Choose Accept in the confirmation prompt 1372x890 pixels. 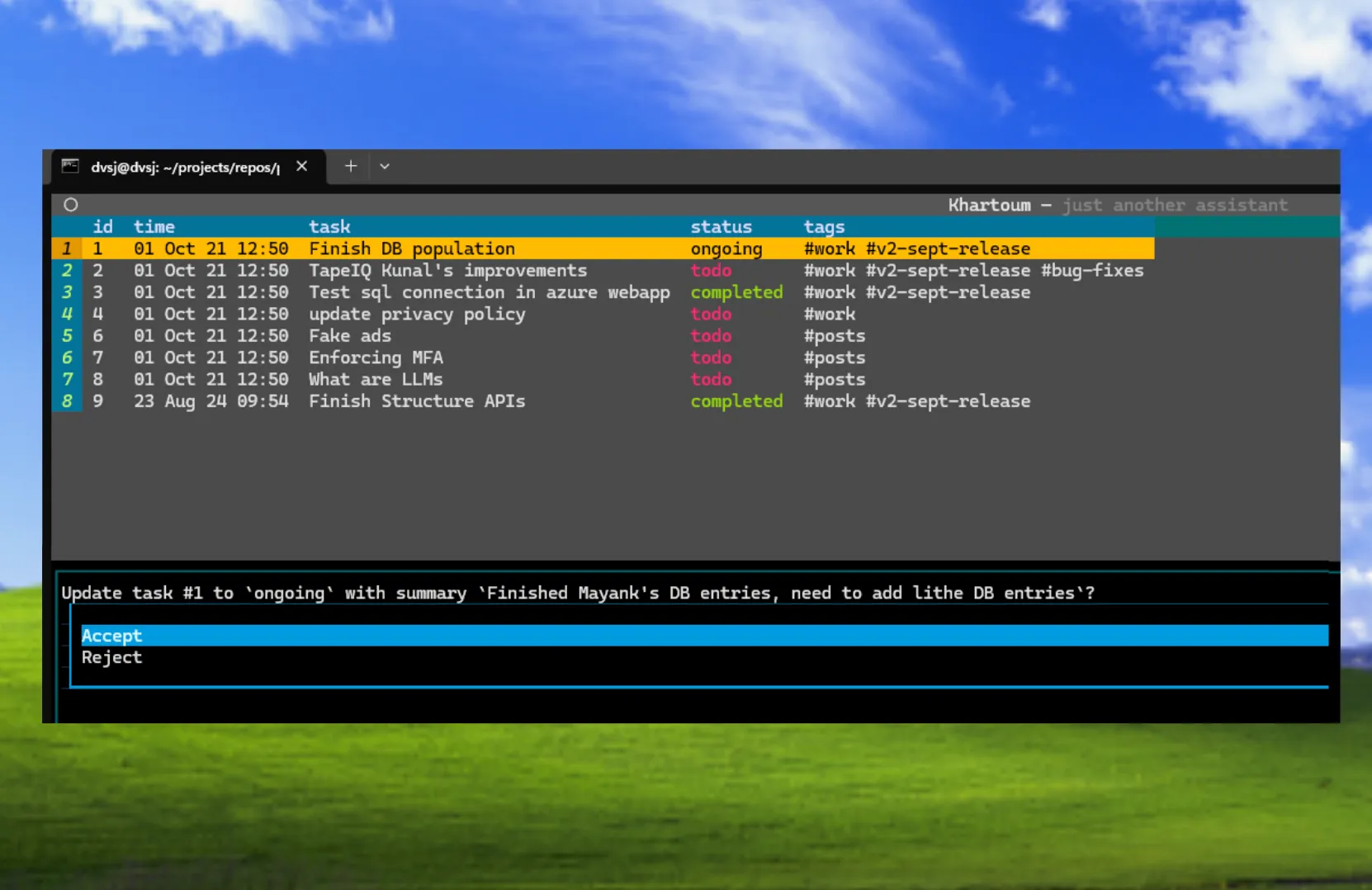pyautogui.click(x=704, y=636)
